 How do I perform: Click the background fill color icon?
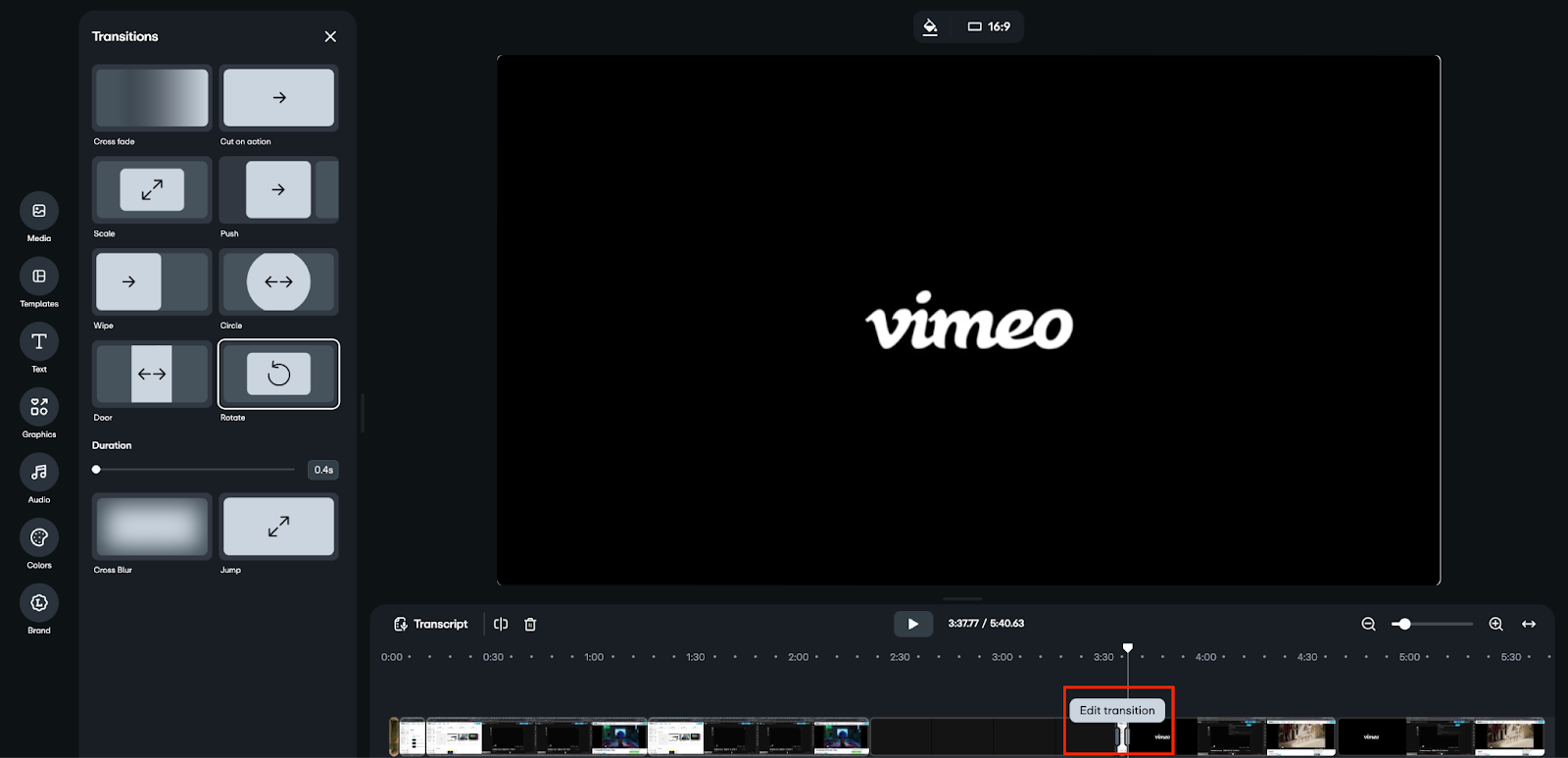point(931,26)
